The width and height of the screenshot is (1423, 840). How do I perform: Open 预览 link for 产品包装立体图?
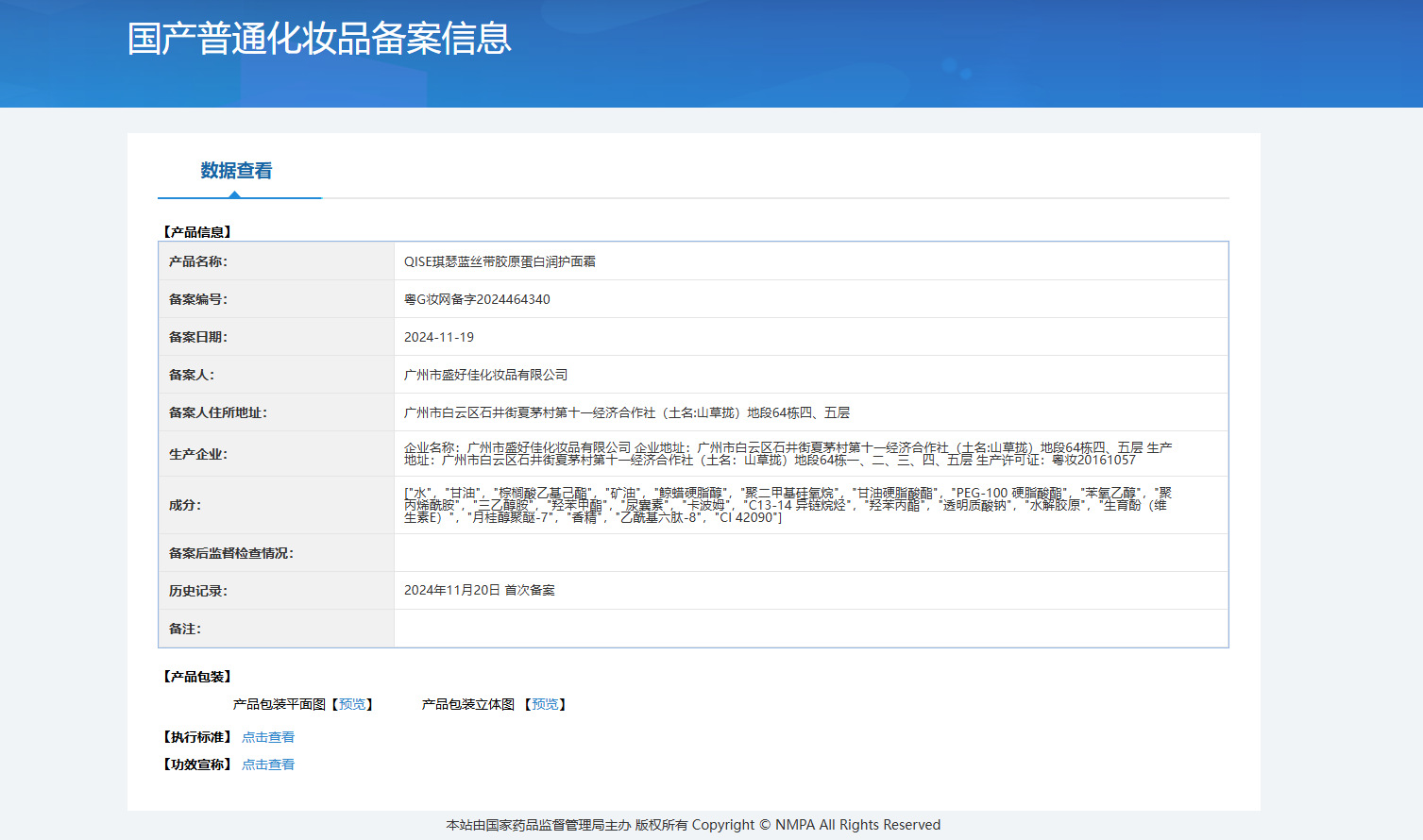pos(545,704)
